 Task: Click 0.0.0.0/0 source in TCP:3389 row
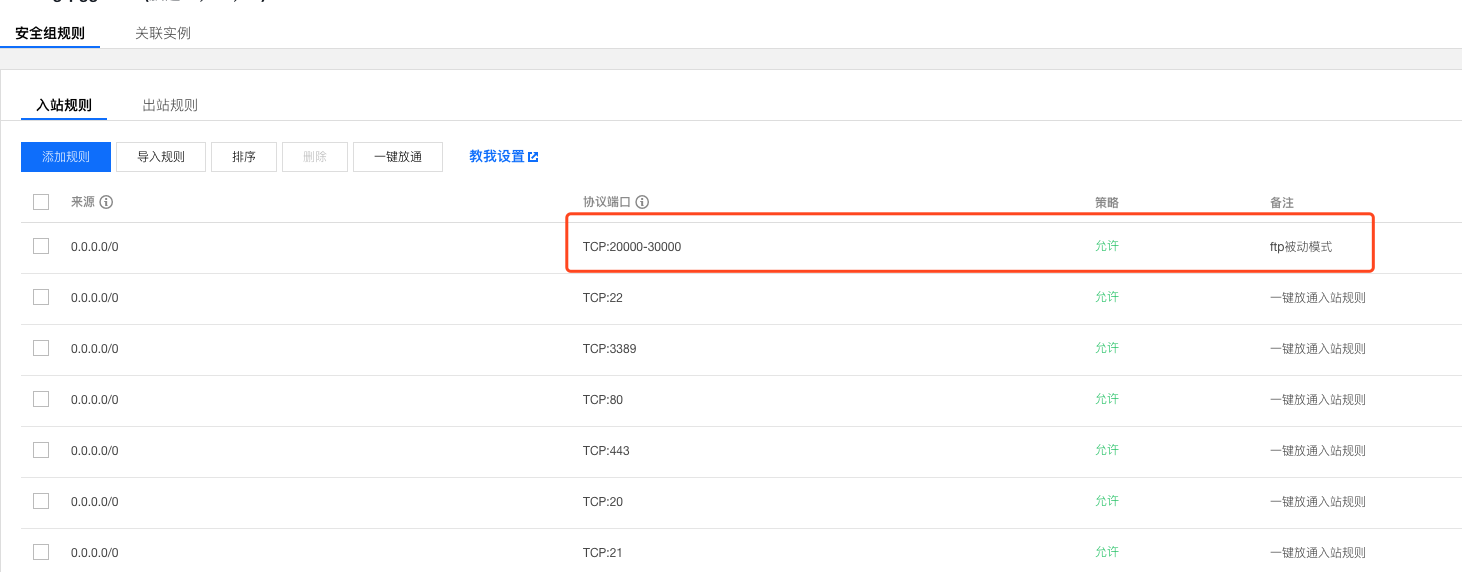95,349
